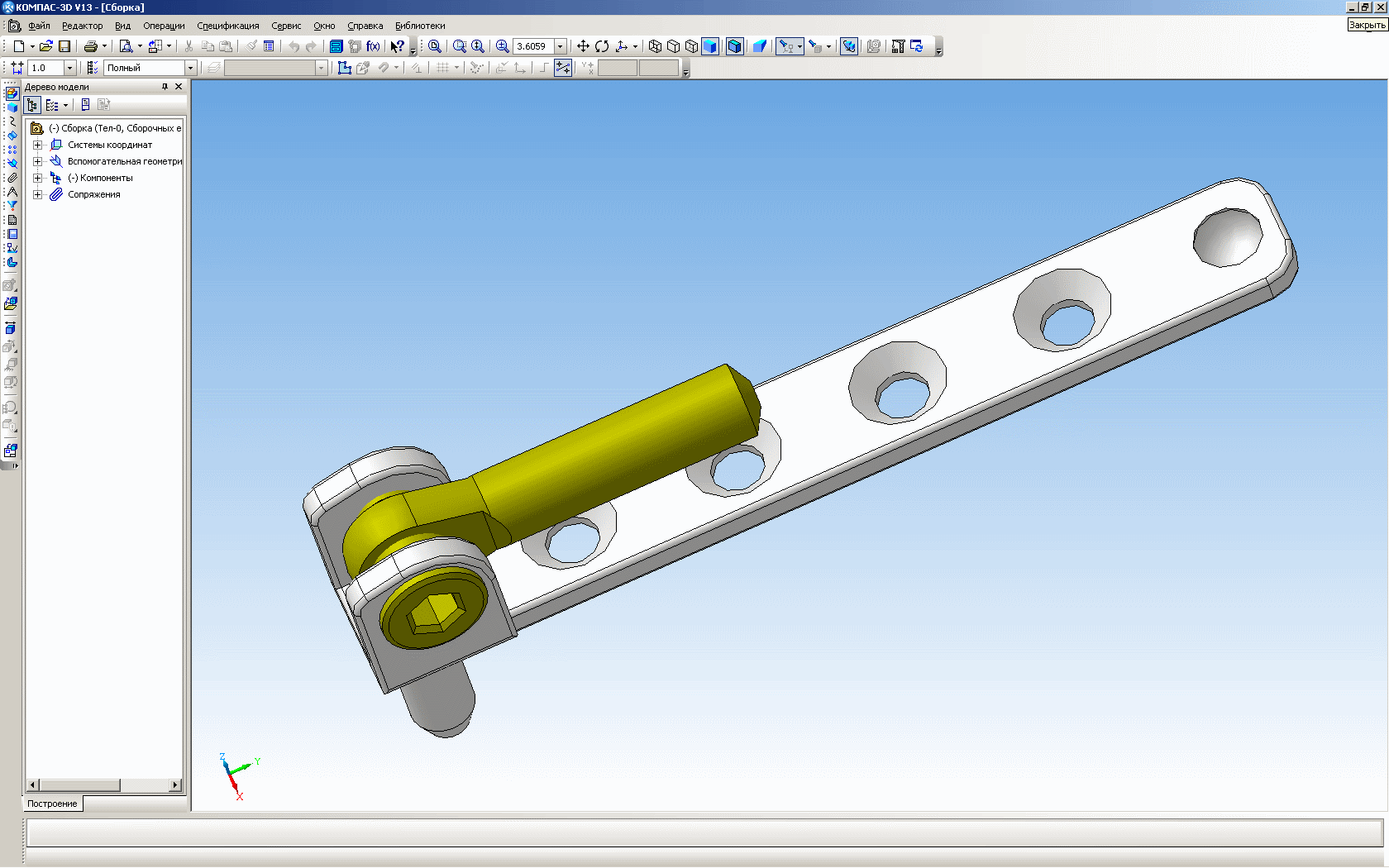Click the model tree document properties icon
Image resolution: width=1389 pixels, height=868 pixels.
(85, 105)
